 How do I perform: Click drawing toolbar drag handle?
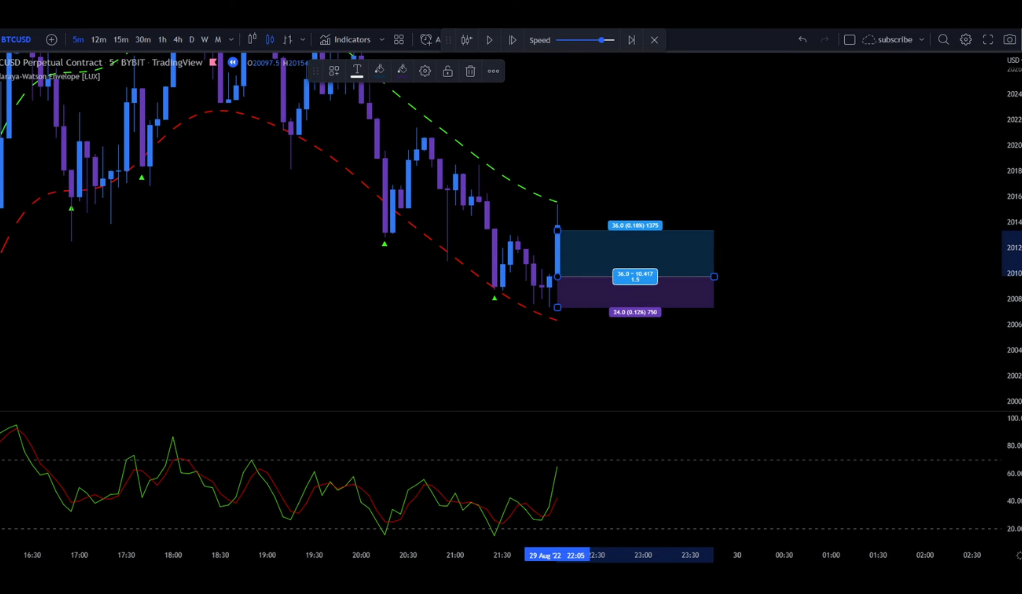click(x=315, y=71)
